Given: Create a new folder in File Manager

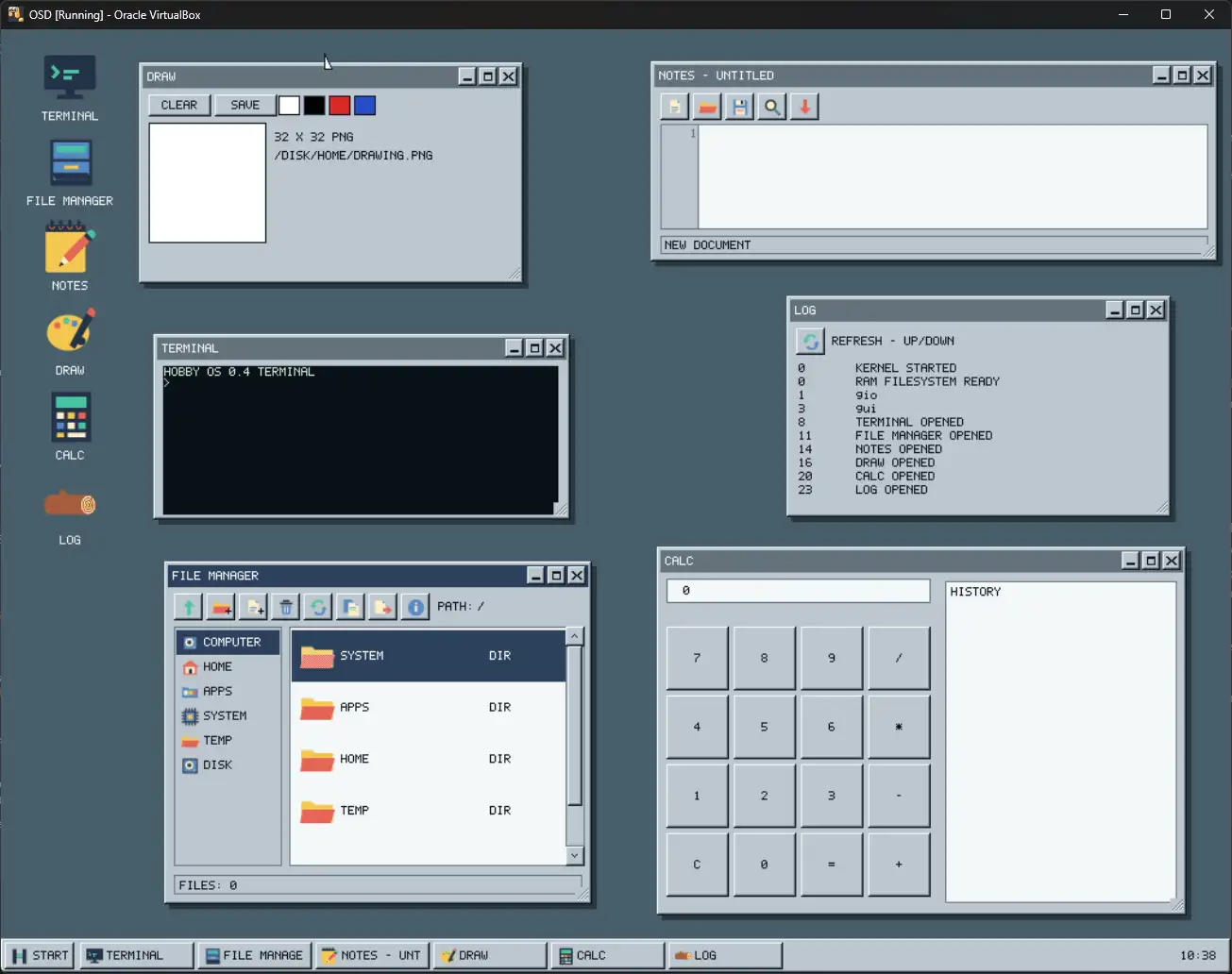Looking at the screenshot, I should [221, 607].
